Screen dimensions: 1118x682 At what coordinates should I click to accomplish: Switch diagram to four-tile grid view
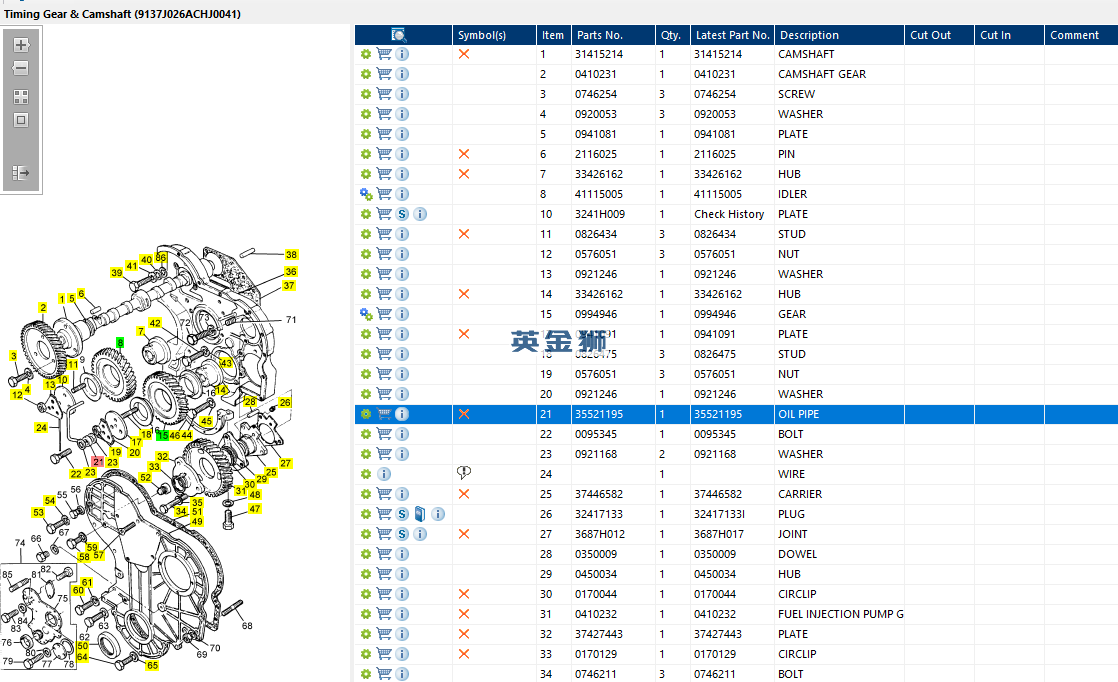(x=21, y=96)
